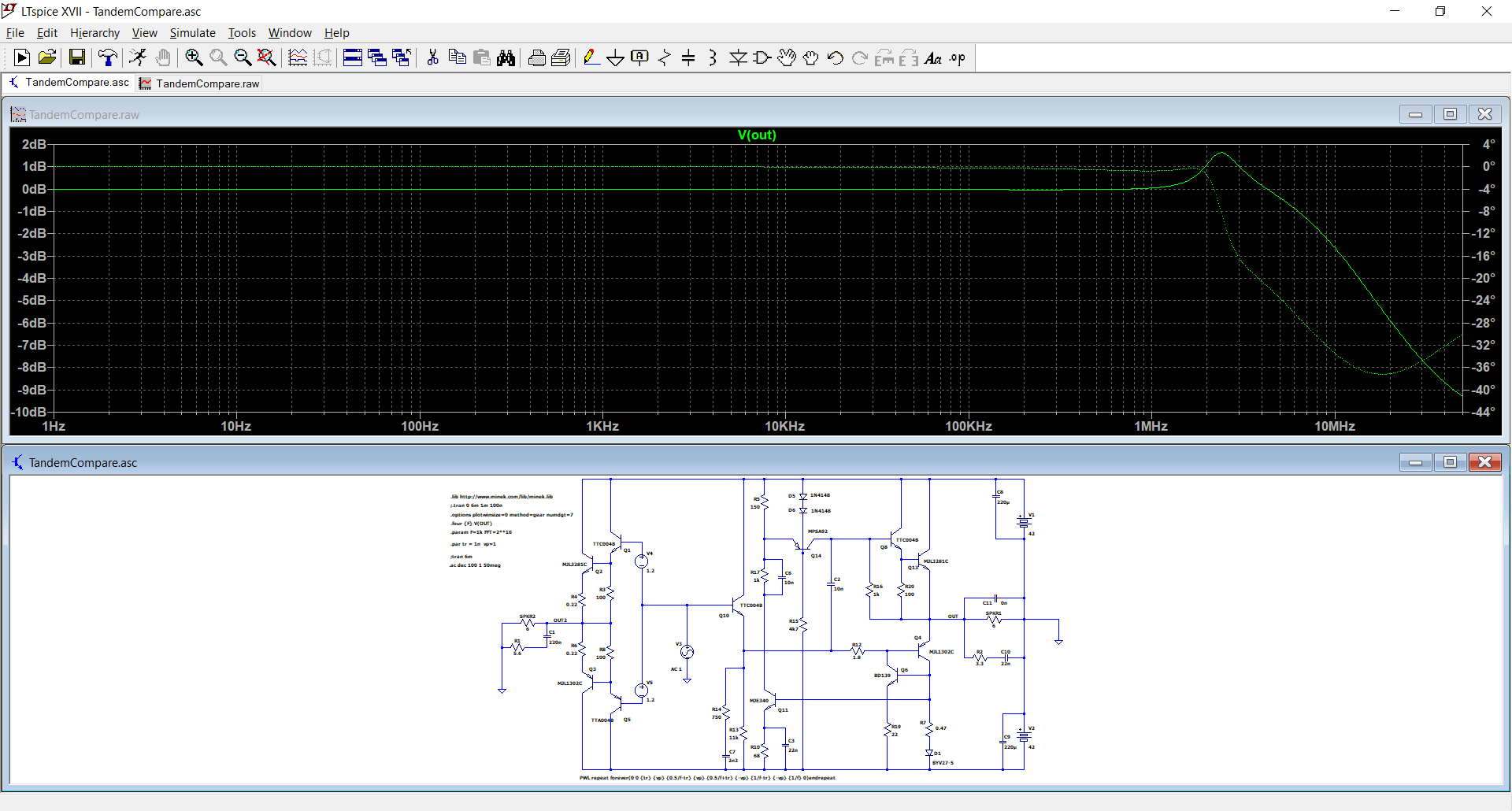Click the Zoom In magnifier icon
This screenshot has width=1512, height=811.
pos(194,57)
